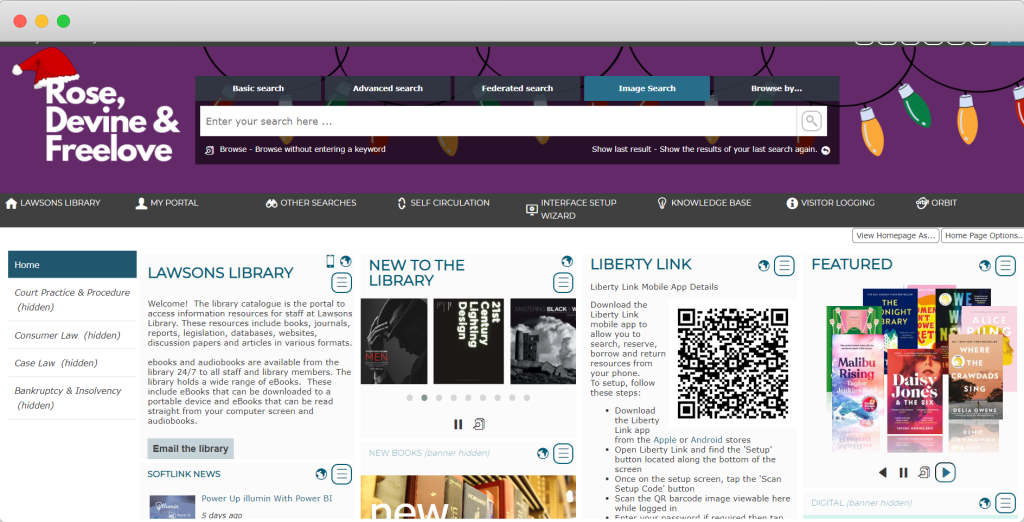1024x522 pixels.
Task: Switch to the Advanced search tab
Action: click(387, 88)
